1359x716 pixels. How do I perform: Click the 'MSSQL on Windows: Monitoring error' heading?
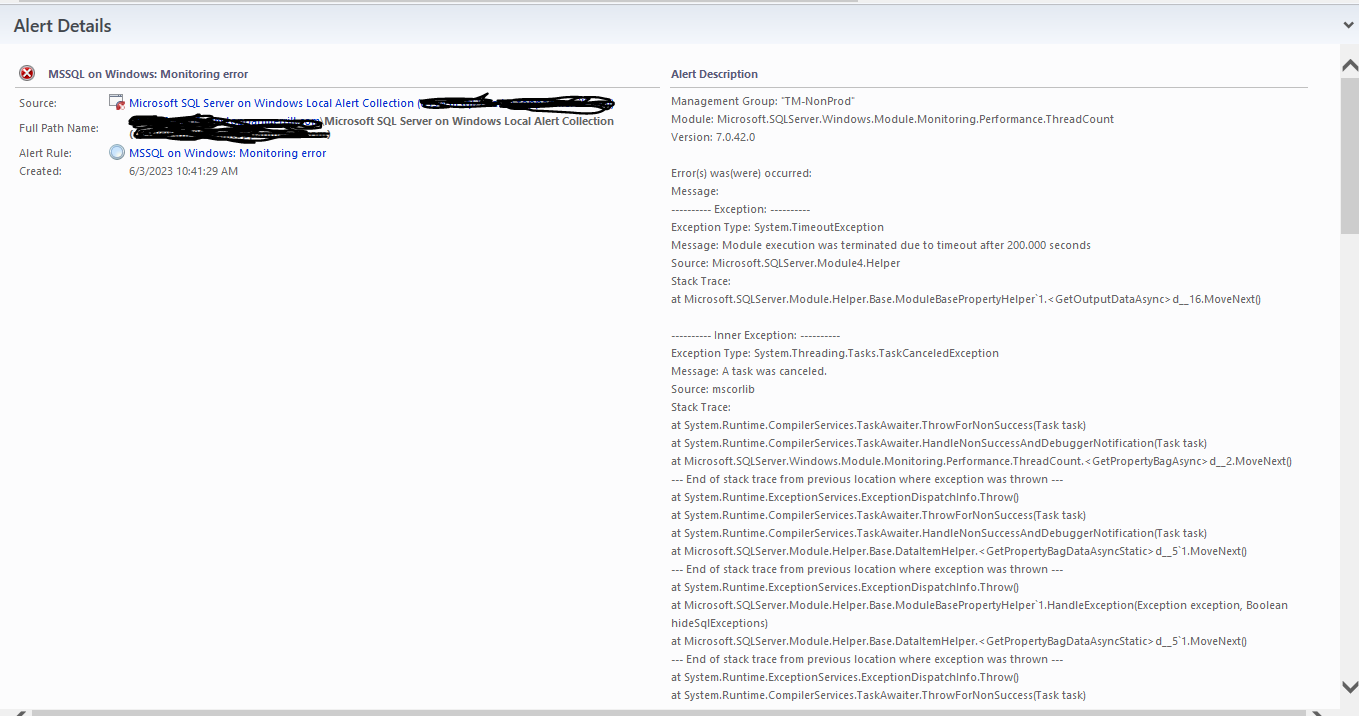click(x=148, y=74)
